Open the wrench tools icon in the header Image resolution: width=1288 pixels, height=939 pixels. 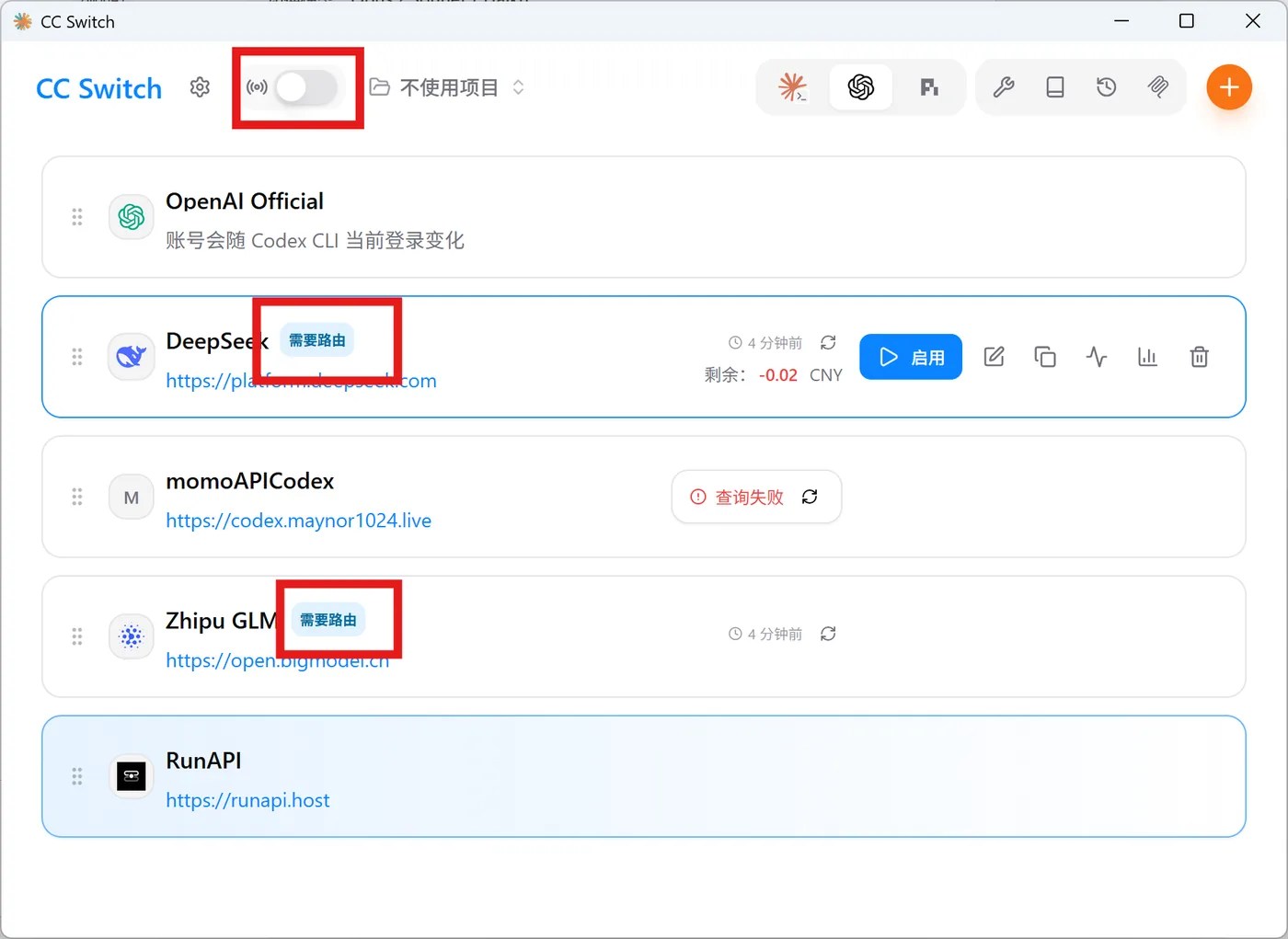coord(1004,87)
